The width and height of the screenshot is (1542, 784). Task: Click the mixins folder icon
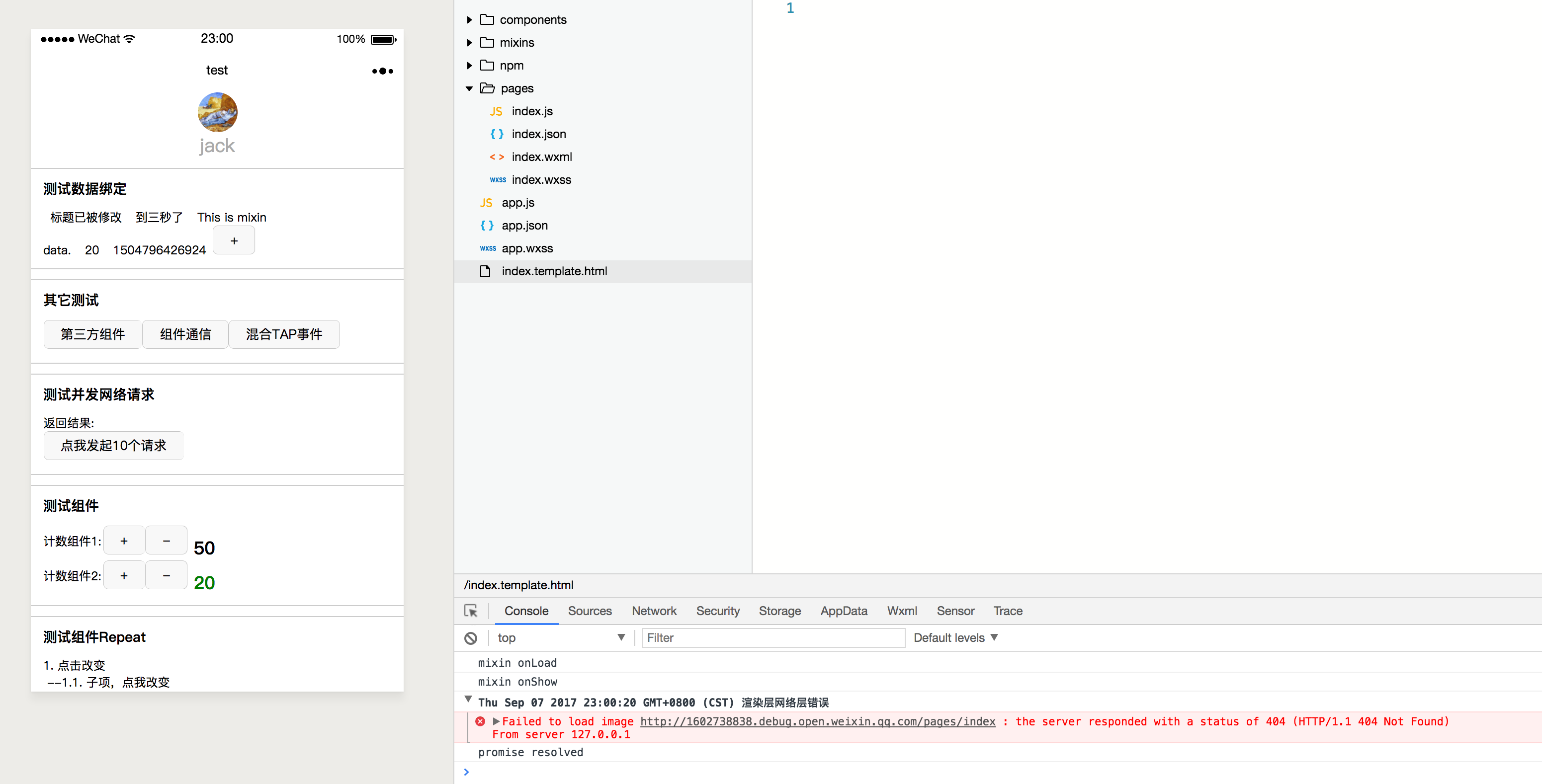[x=487, y=43]
